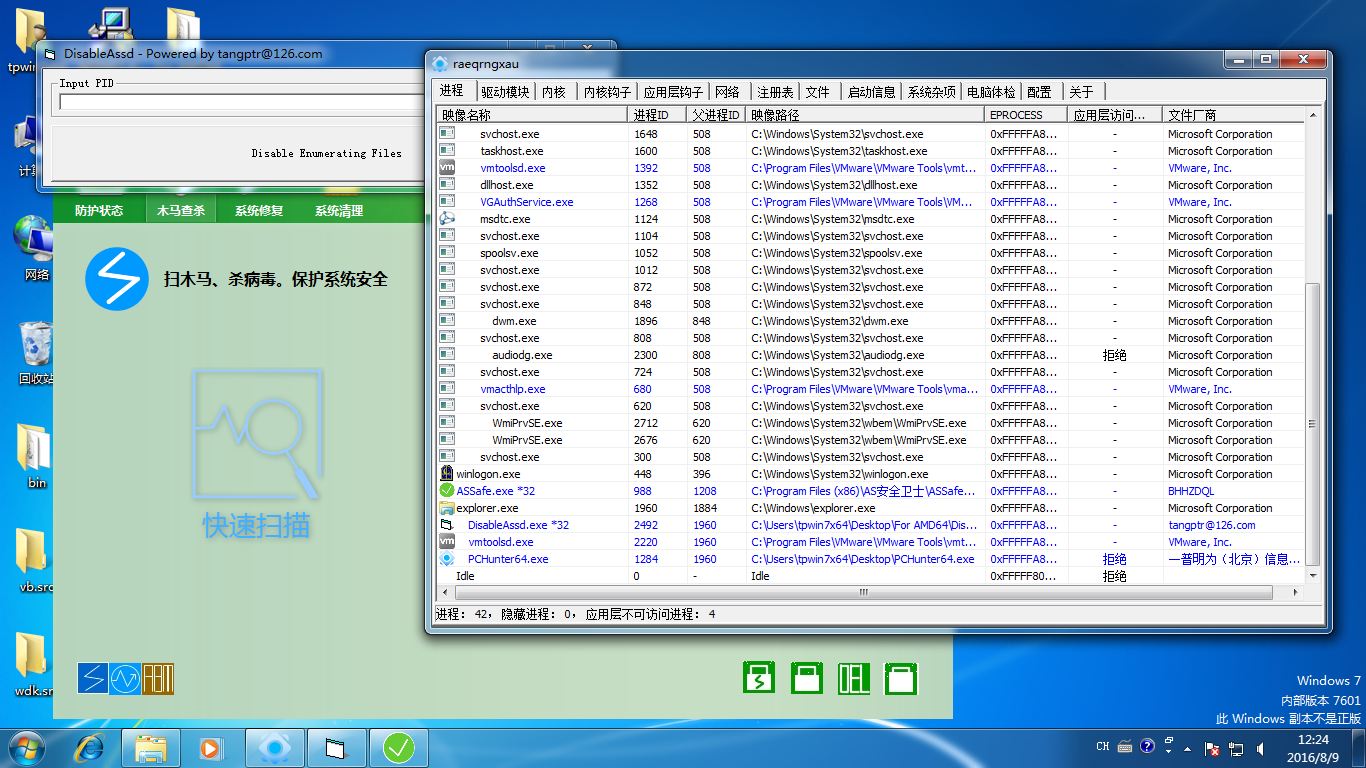Start the 快速扫描 quick scan
Image resolution: width=1366 pixels, height=768 pixels.
pos(256,526)
